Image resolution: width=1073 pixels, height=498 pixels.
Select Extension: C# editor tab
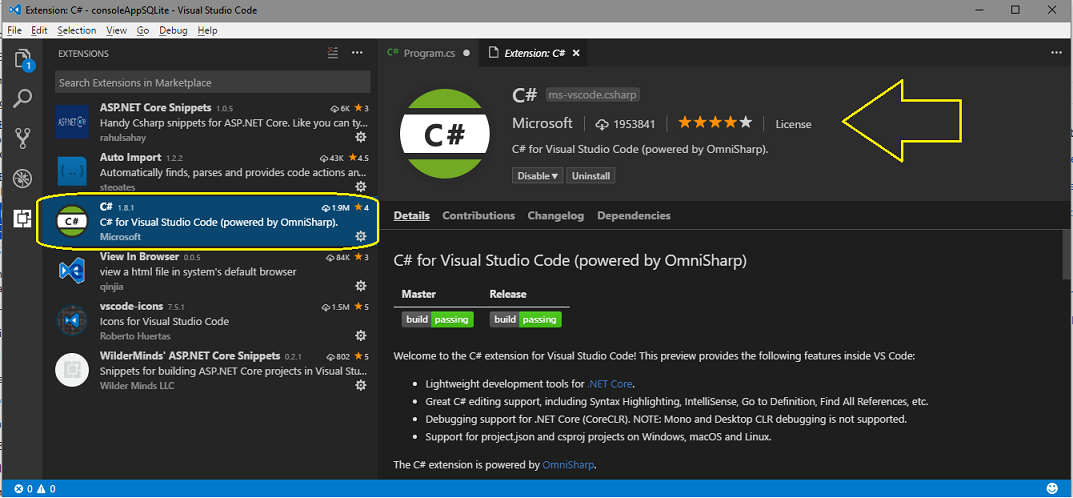[x=534, y=53]
